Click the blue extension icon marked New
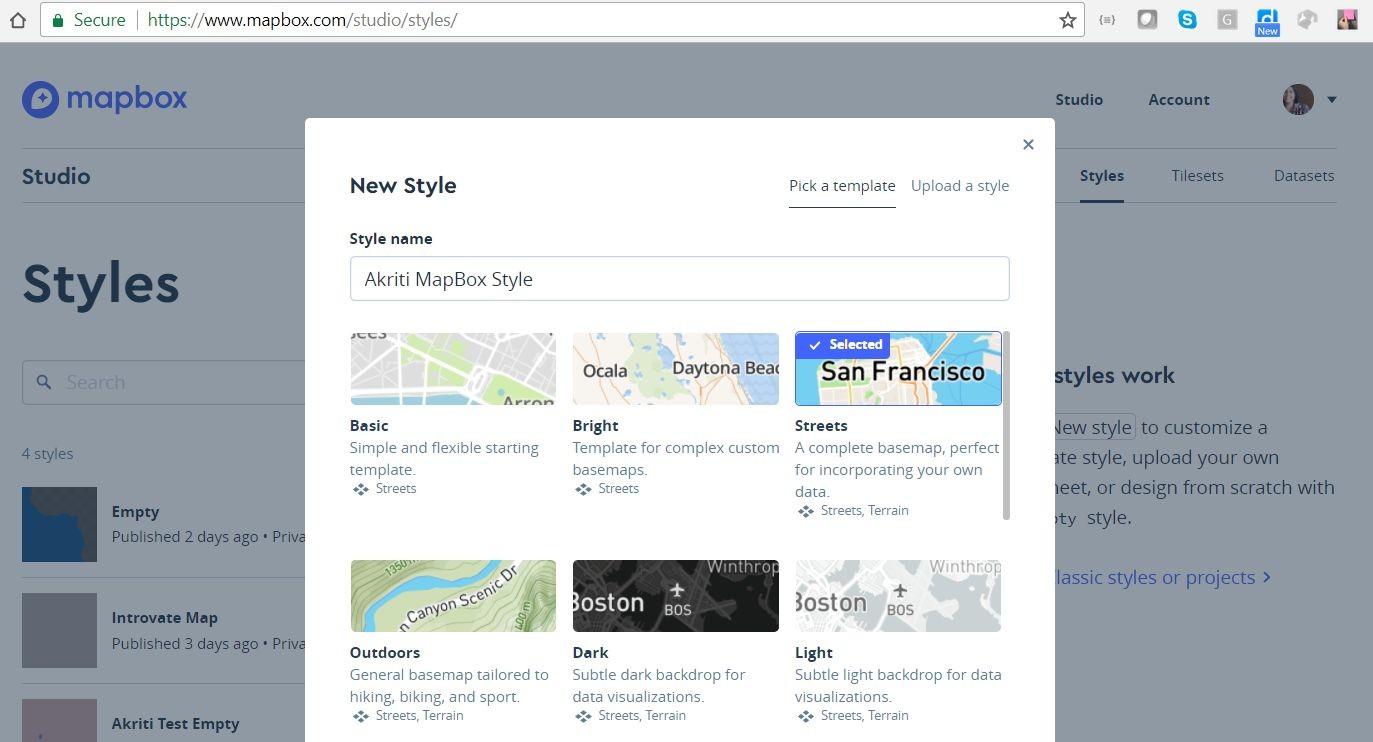This screenshot has width=1373, height=742. pyautogui.click(x=1267, y=22)
